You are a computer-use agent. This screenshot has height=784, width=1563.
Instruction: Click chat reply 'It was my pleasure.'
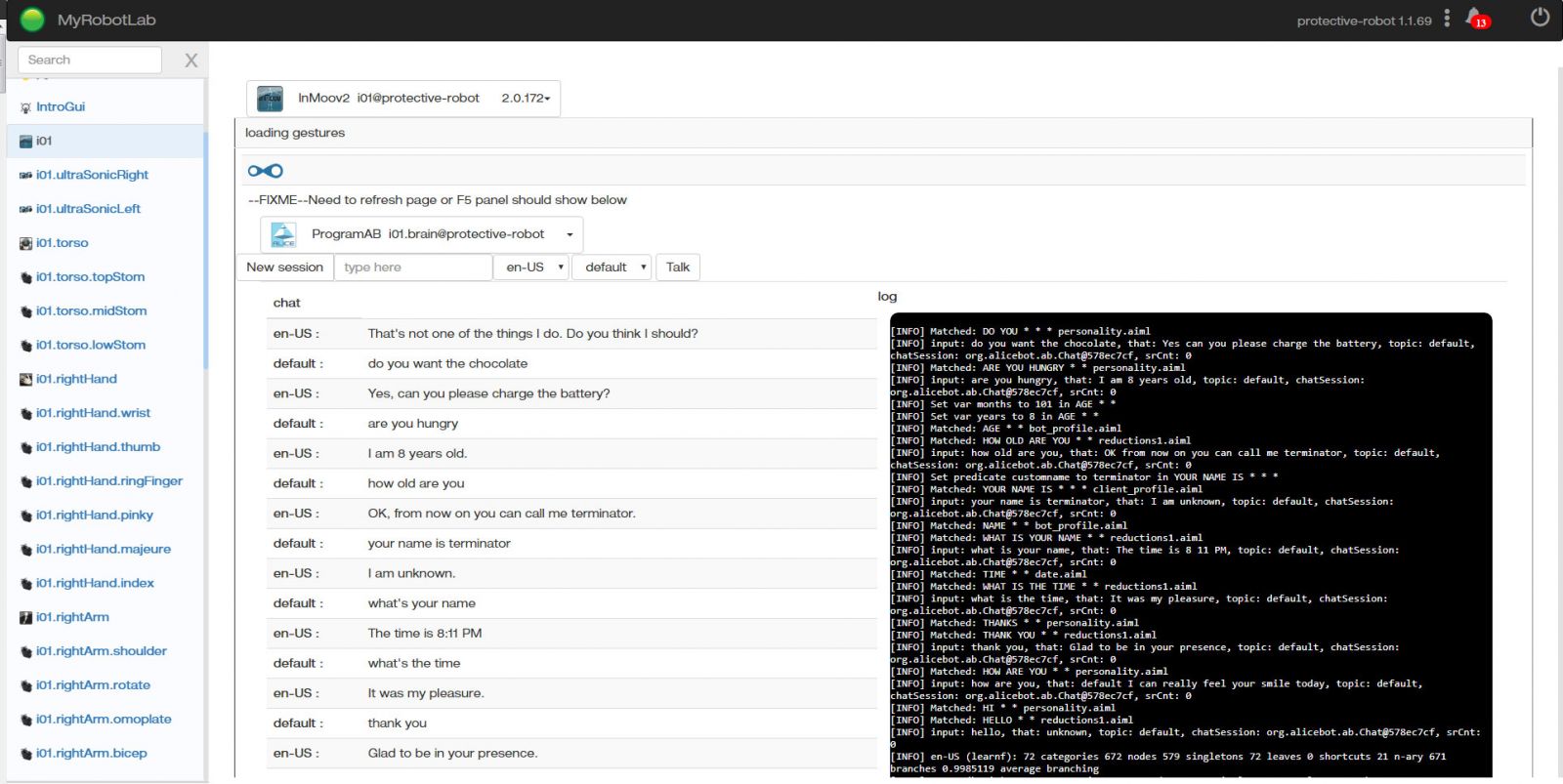coord(426,693)
